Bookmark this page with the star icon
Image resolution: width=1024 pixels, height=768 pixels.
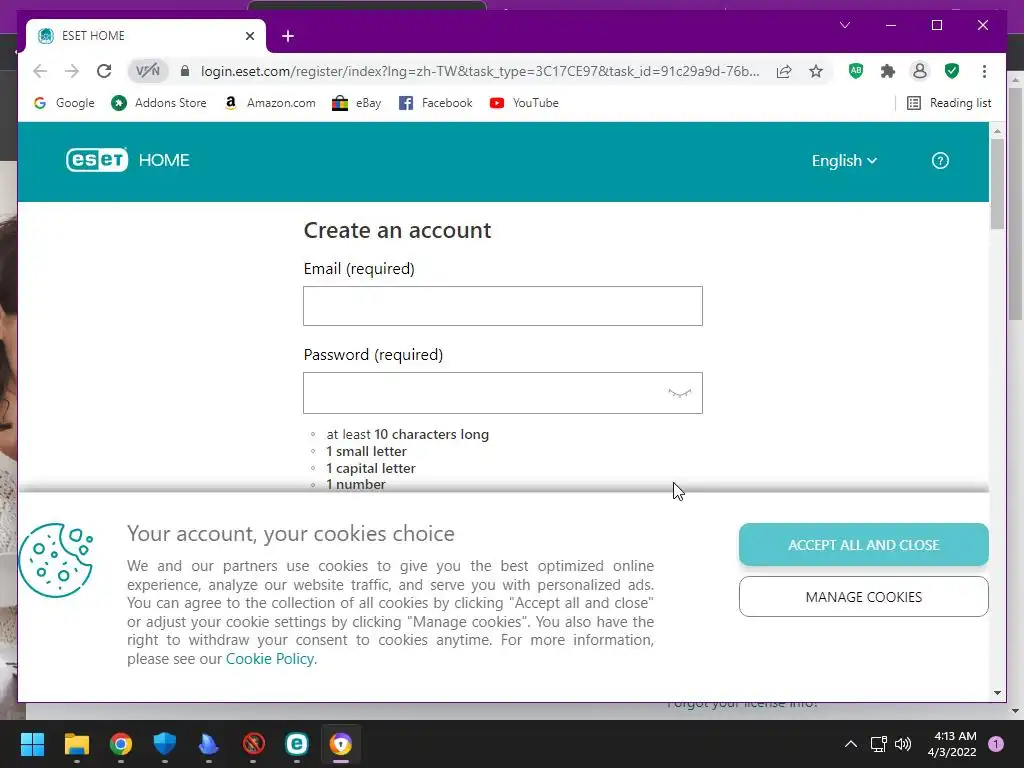point(816,71)
